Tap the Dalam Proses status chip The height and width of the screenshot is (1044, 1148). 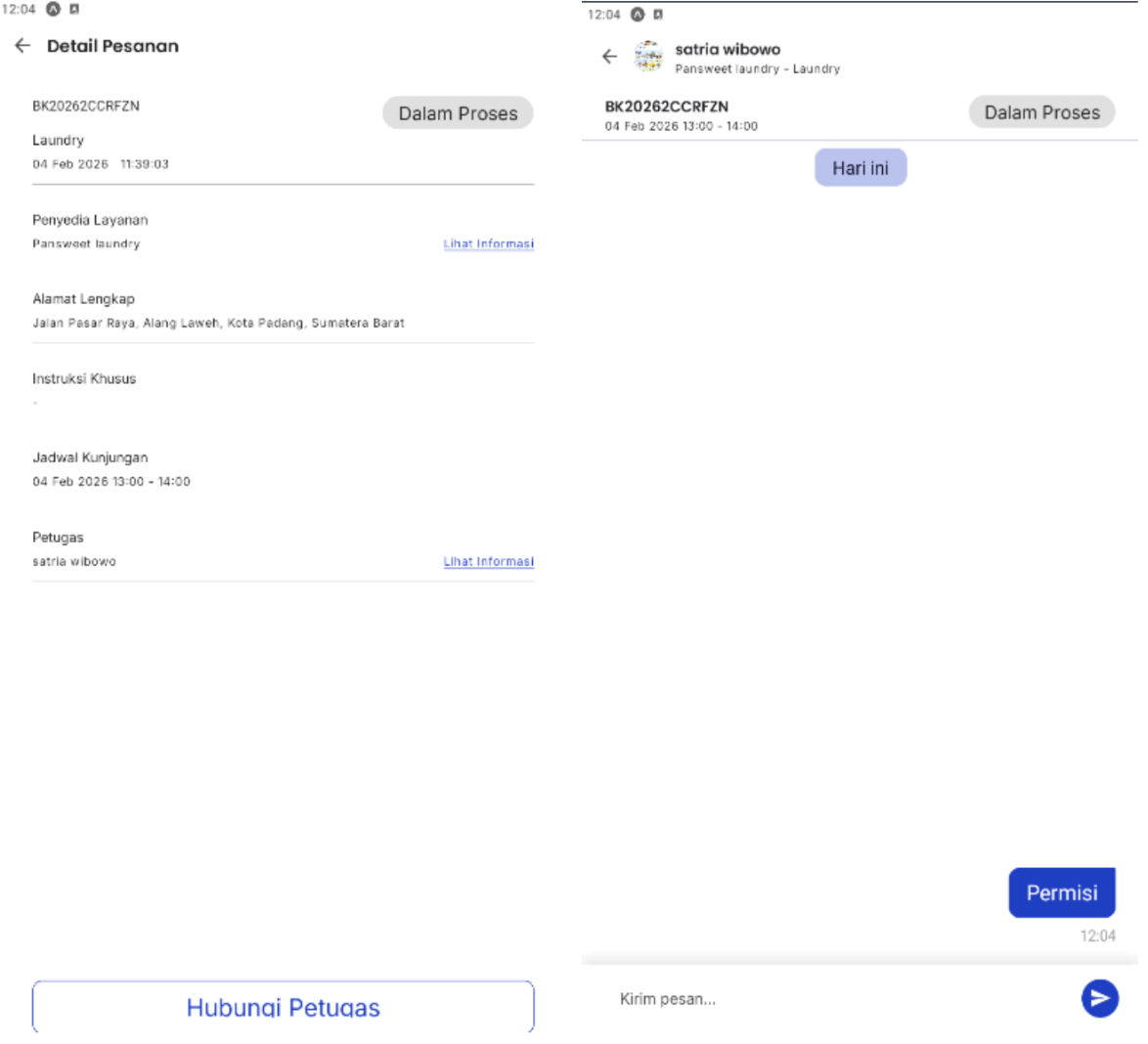(458, 112)
